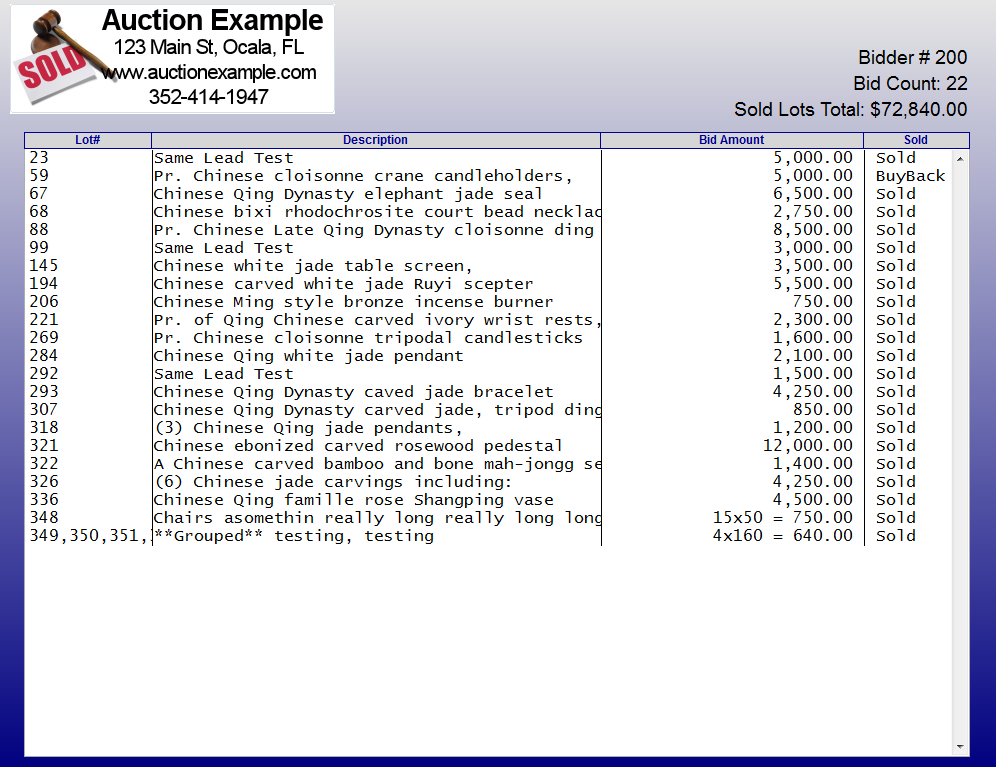Click the Lot# column header
This screenshot has width=996, height=767.
pyautogui.click(x=88, y=140)
